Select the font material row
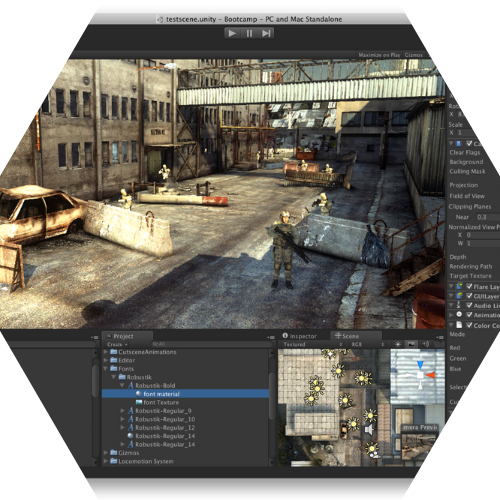Screen dimensions: 500x500 coord(185,394)
